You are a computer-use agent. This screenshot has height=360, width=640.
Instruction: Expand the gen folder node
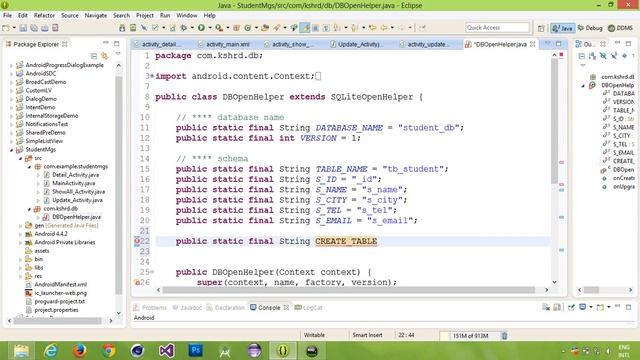[20, 225]
